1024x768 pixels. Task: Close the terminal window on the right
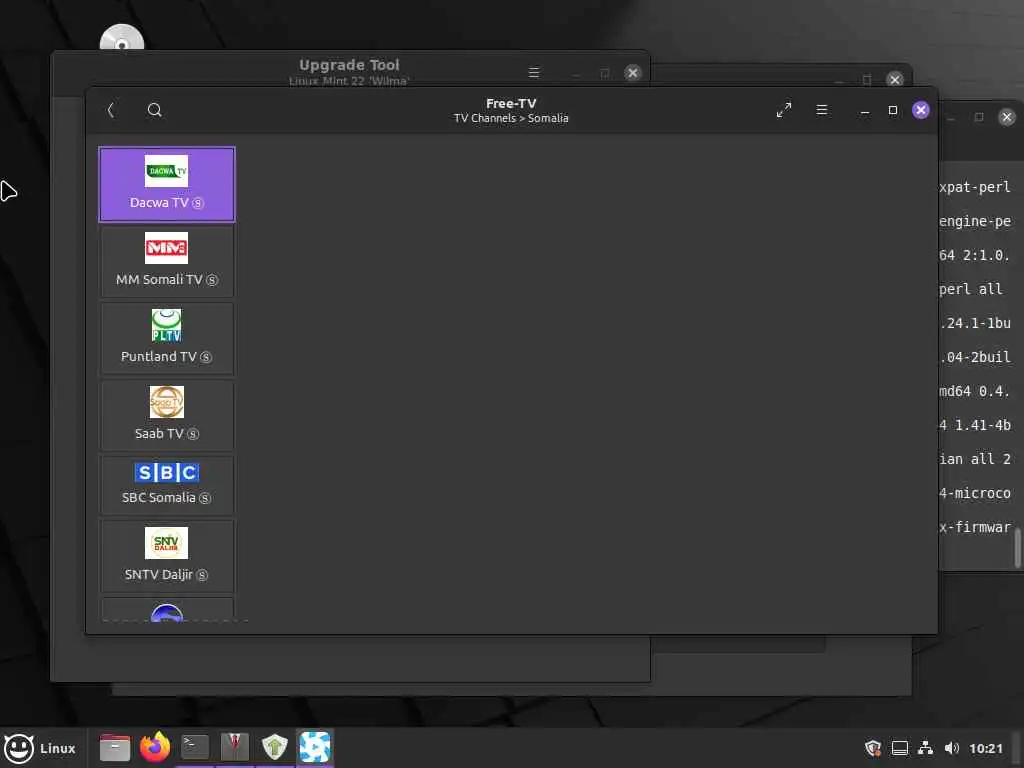1007,117
